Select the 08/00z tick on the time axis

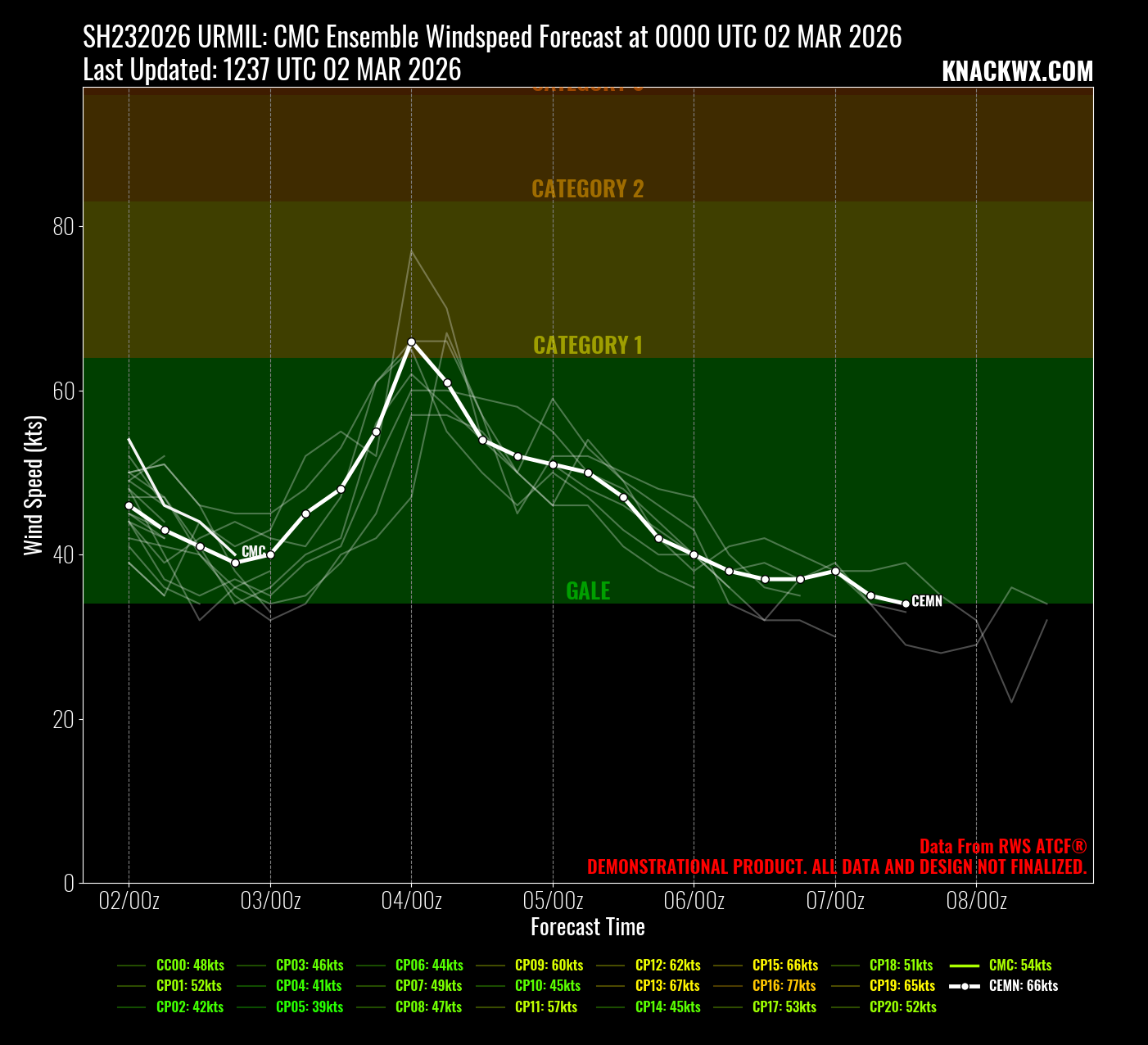tap(976, 902)
